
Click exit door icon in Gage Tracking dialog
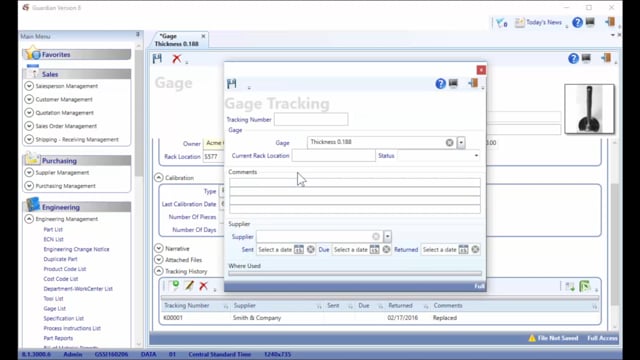(473, 83)
